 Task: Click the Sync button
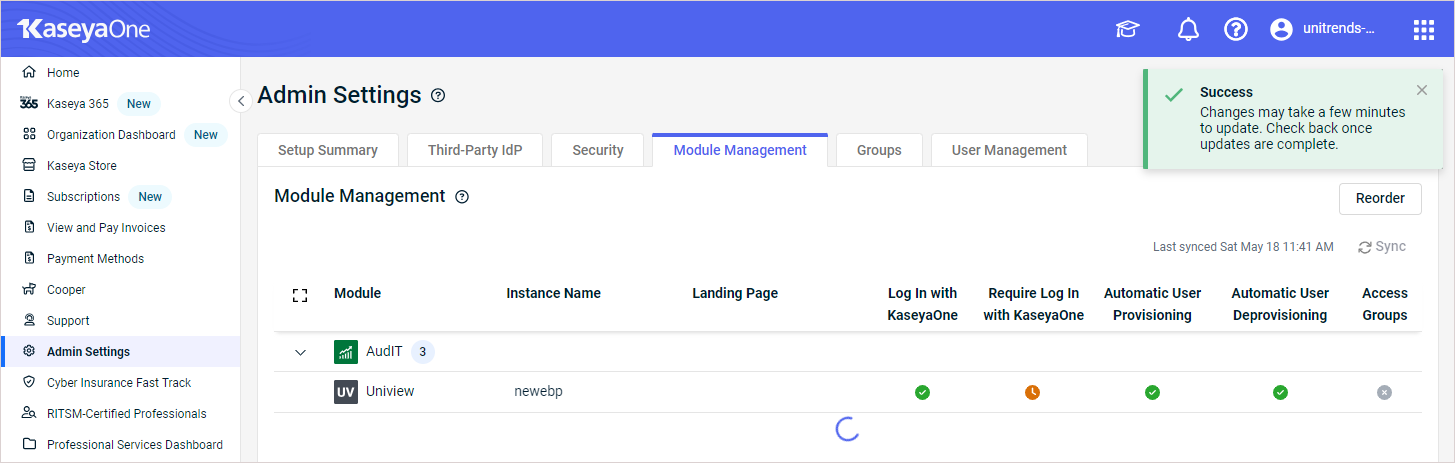[1382, 247]
